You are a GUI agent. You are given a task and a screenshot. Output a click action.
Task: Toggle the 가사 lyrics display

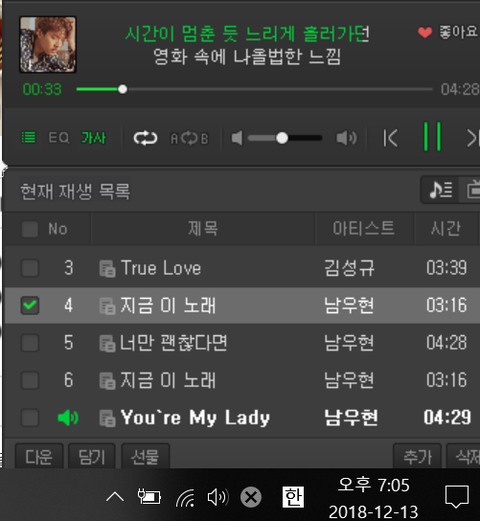94,138
